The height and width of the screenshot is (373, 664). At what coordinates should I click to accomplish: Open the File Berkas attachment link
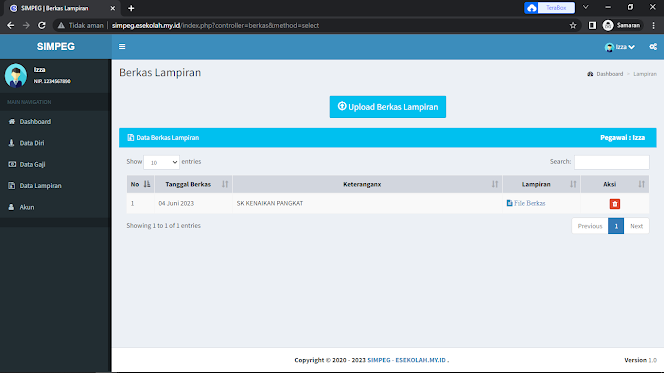click(x=526, y=203)
